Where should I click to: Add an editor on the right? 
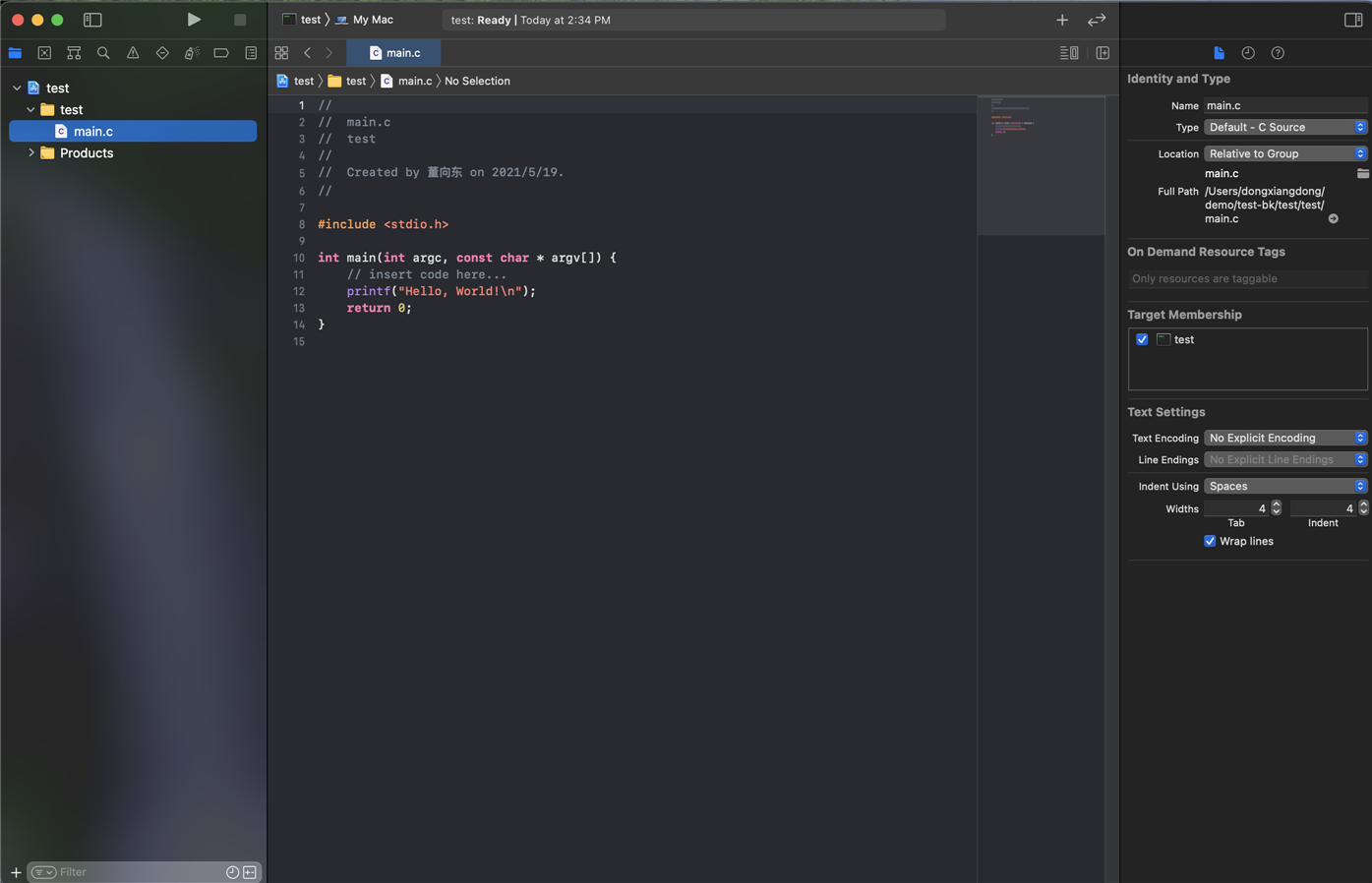pos(1103,53)
